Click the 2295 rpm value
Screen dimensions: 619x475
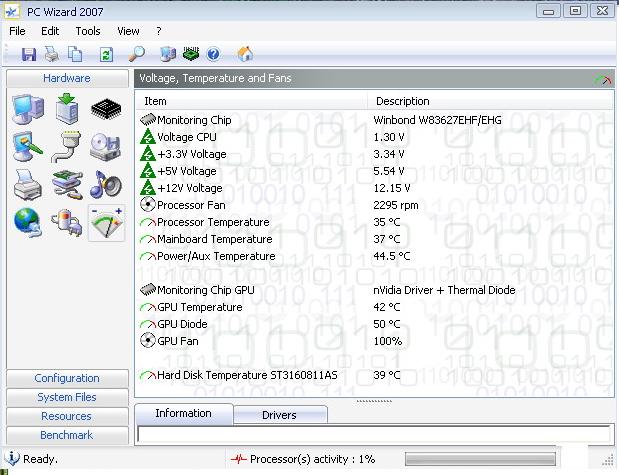tap(396, 205)
